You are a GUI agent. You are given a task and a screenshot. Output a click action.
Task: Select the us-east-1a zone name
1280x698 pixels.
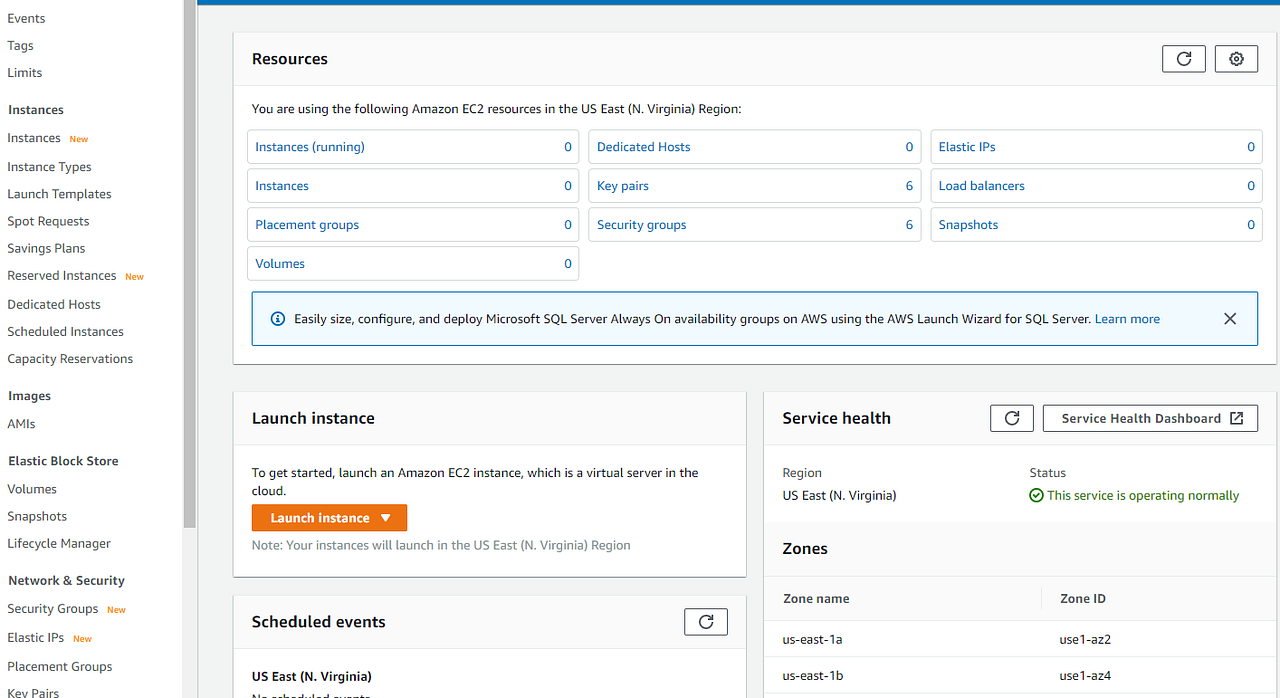click(x=812, y=638)
